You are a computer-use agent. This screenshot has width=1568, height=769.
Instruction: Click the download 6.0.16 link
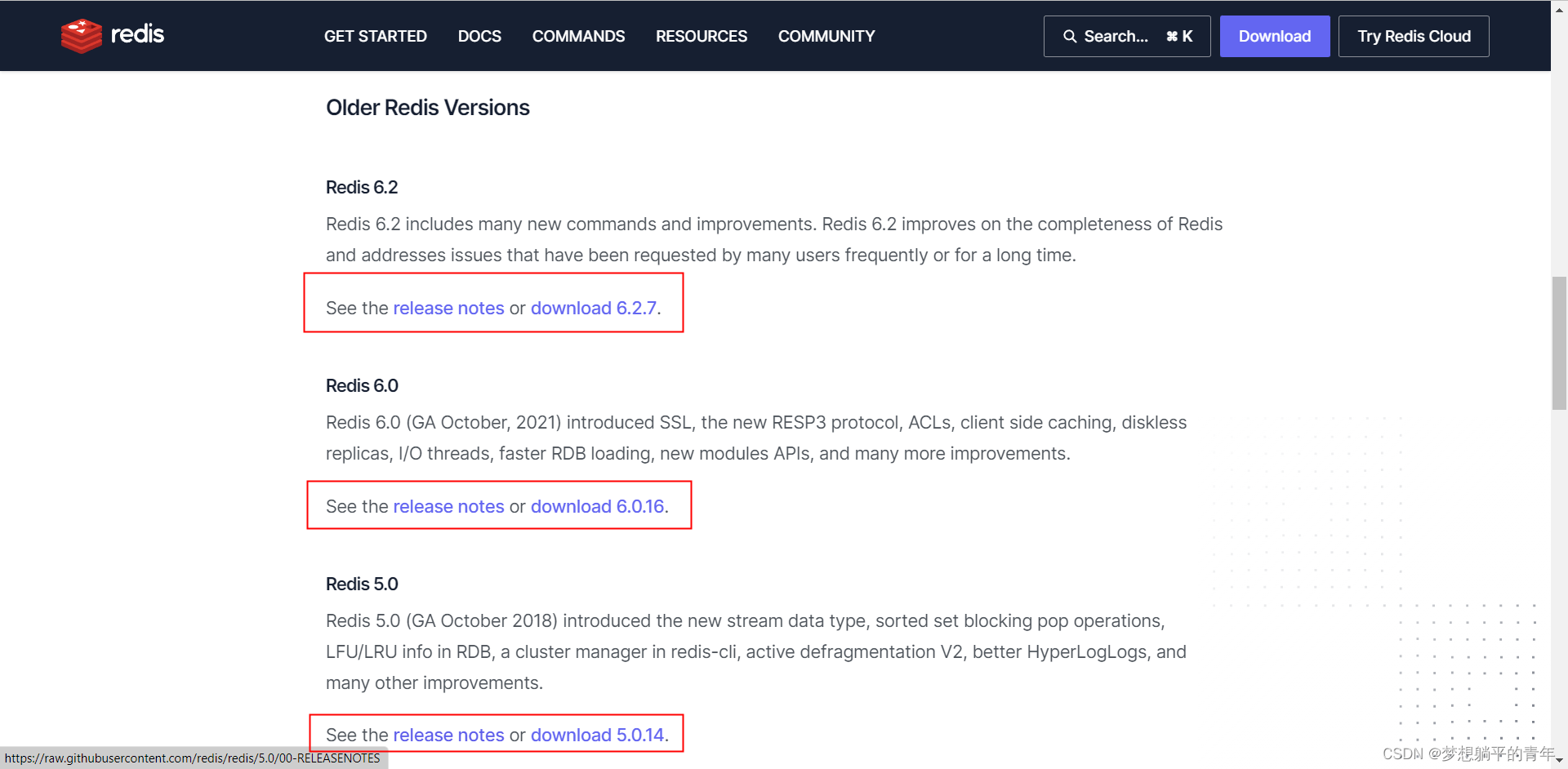598,507
